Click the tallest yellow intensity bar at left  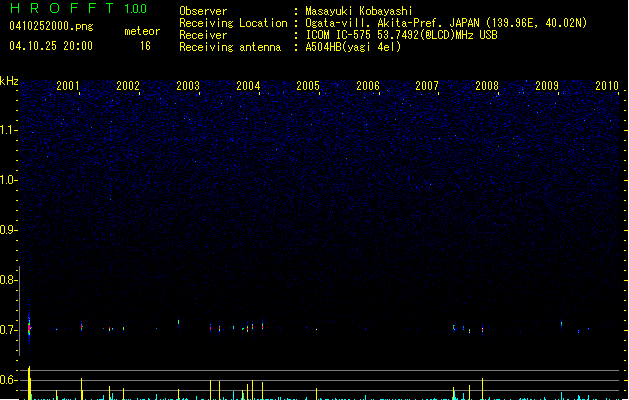(29, 383)
